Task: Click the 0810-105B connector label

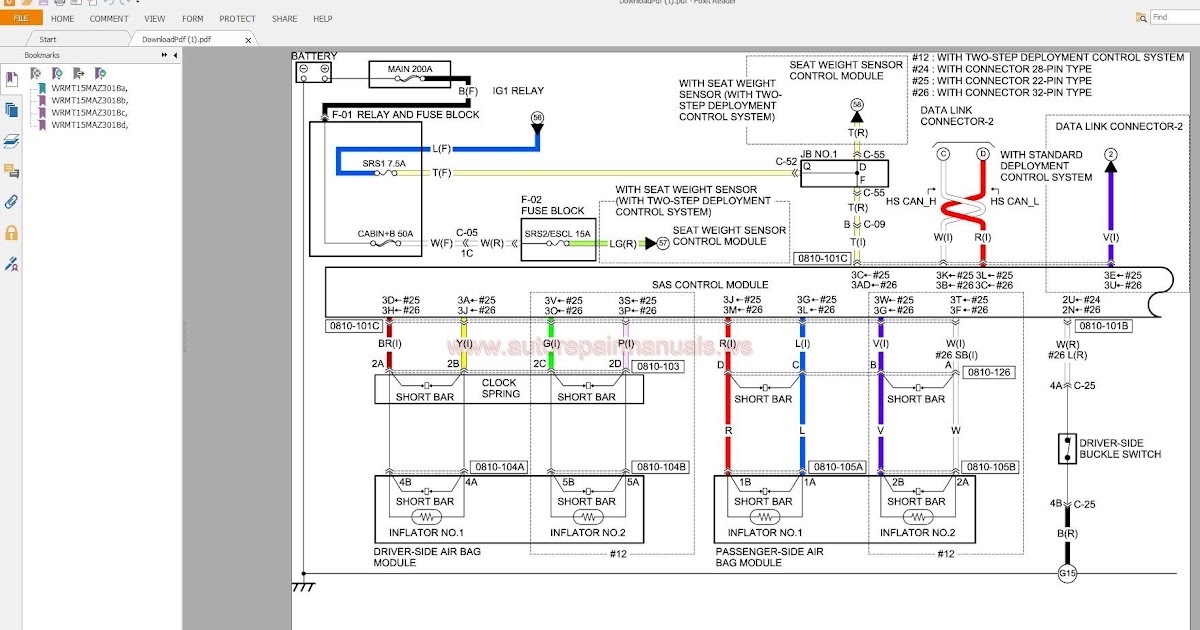Action: click(x=990, y=467)
